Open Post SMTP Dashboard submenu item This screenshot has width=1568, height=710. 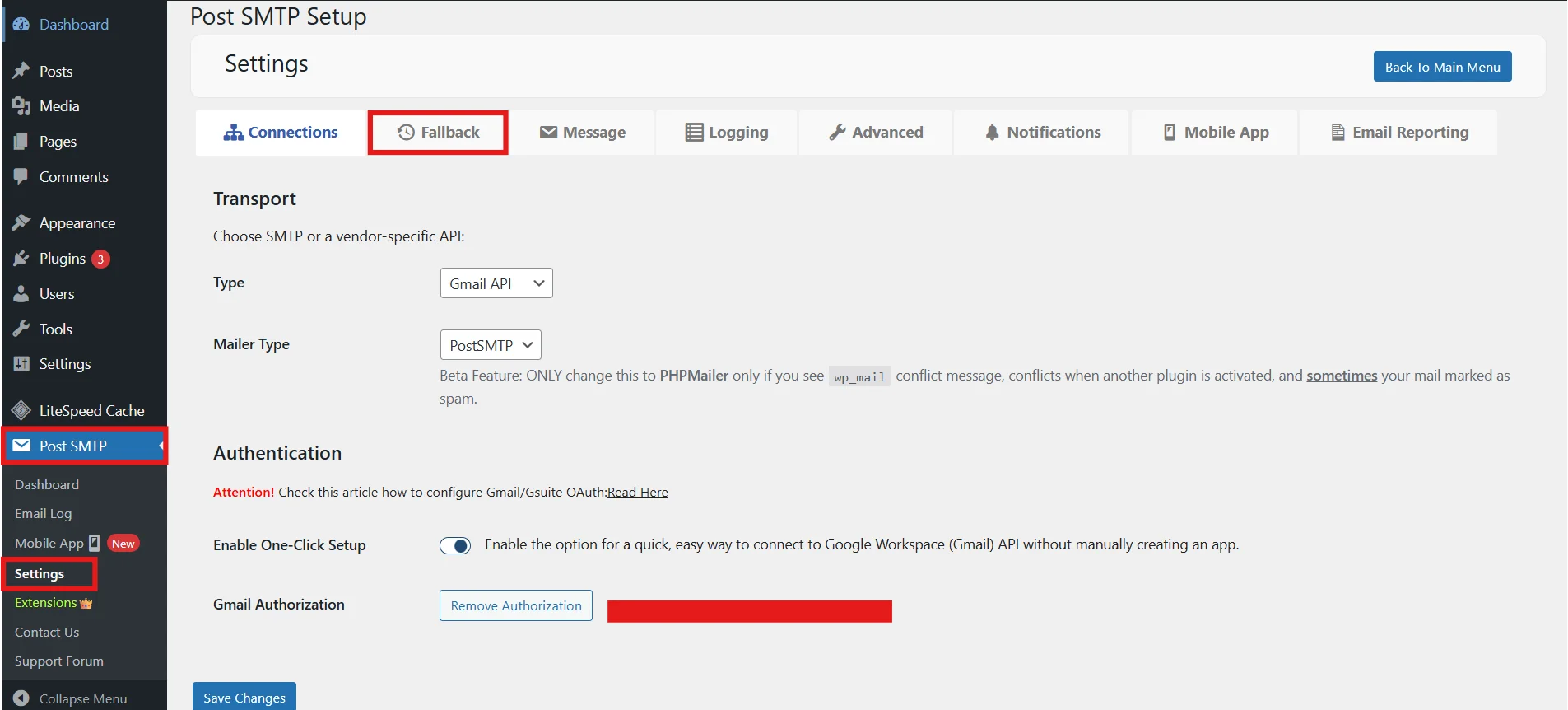click(47, 485)
